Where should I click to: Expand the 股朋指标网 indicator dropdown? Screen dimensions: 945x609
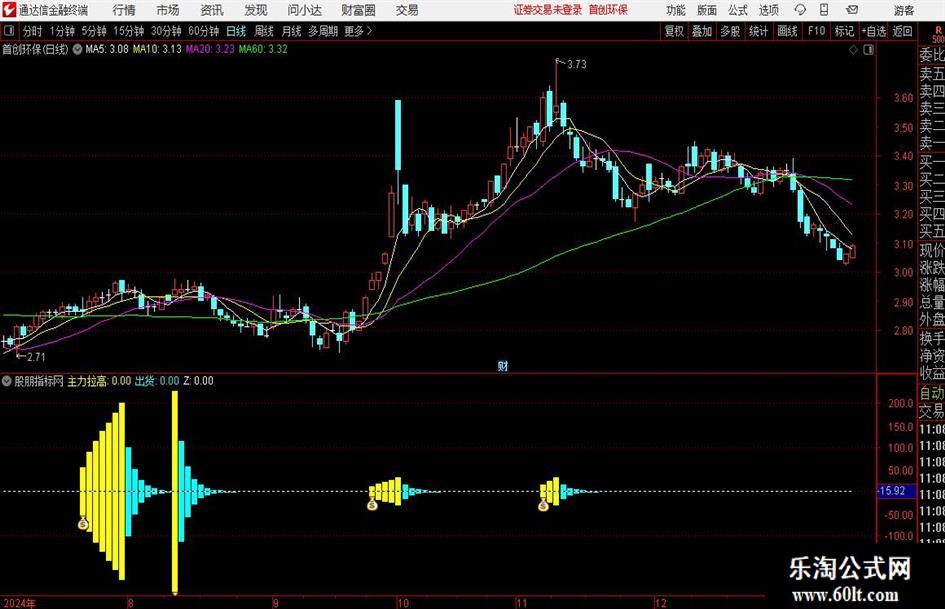coord(7,381)
